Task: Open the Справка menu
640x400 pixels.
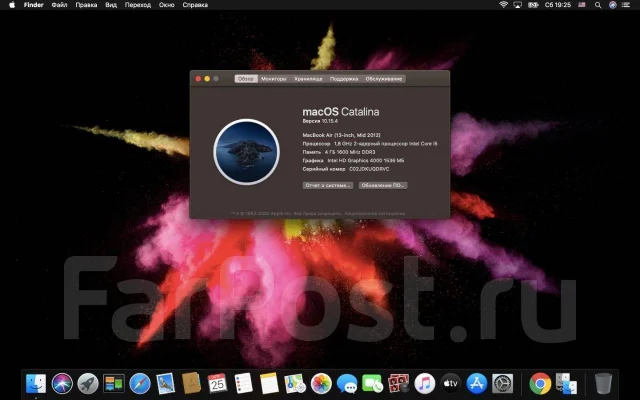Action: click(195, 5)
